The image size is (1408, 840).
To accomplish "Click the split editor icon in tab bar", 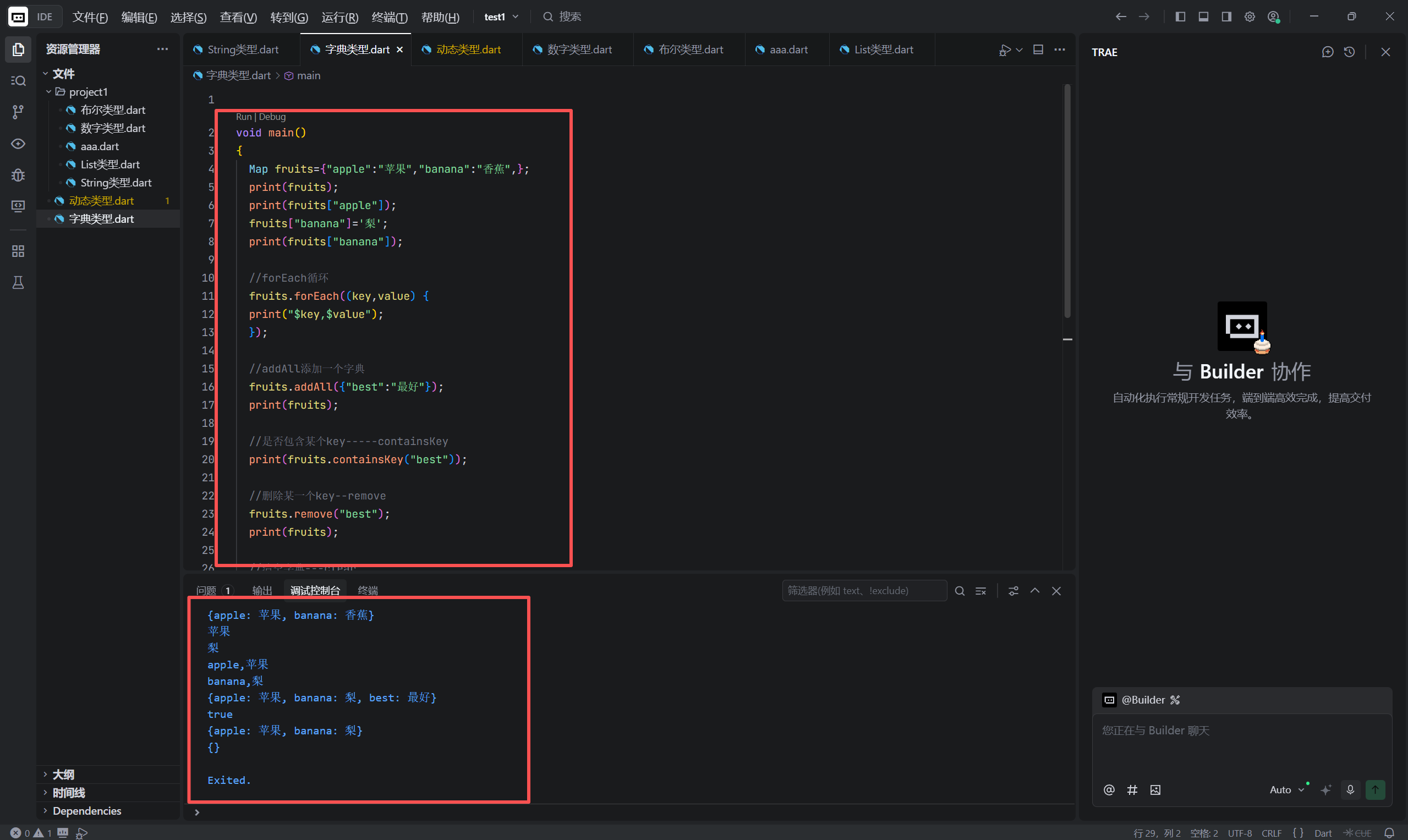I will (x=1038, y=50).
